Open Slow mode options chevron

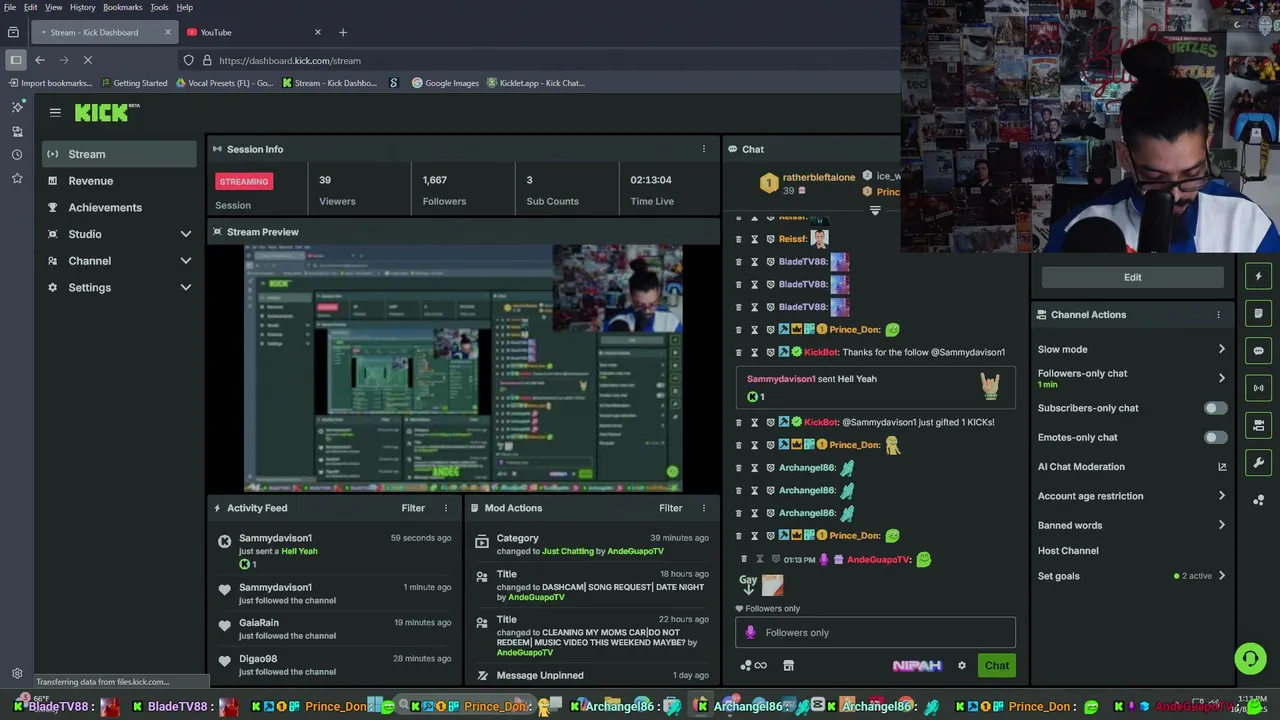[x=1222, y=349]
